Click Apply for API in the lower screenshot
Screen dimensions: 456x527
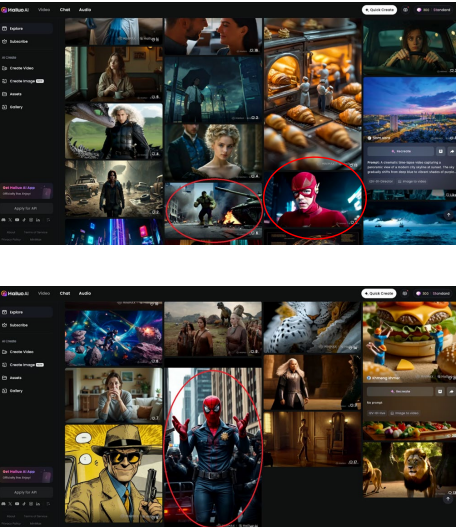point(26,492)
